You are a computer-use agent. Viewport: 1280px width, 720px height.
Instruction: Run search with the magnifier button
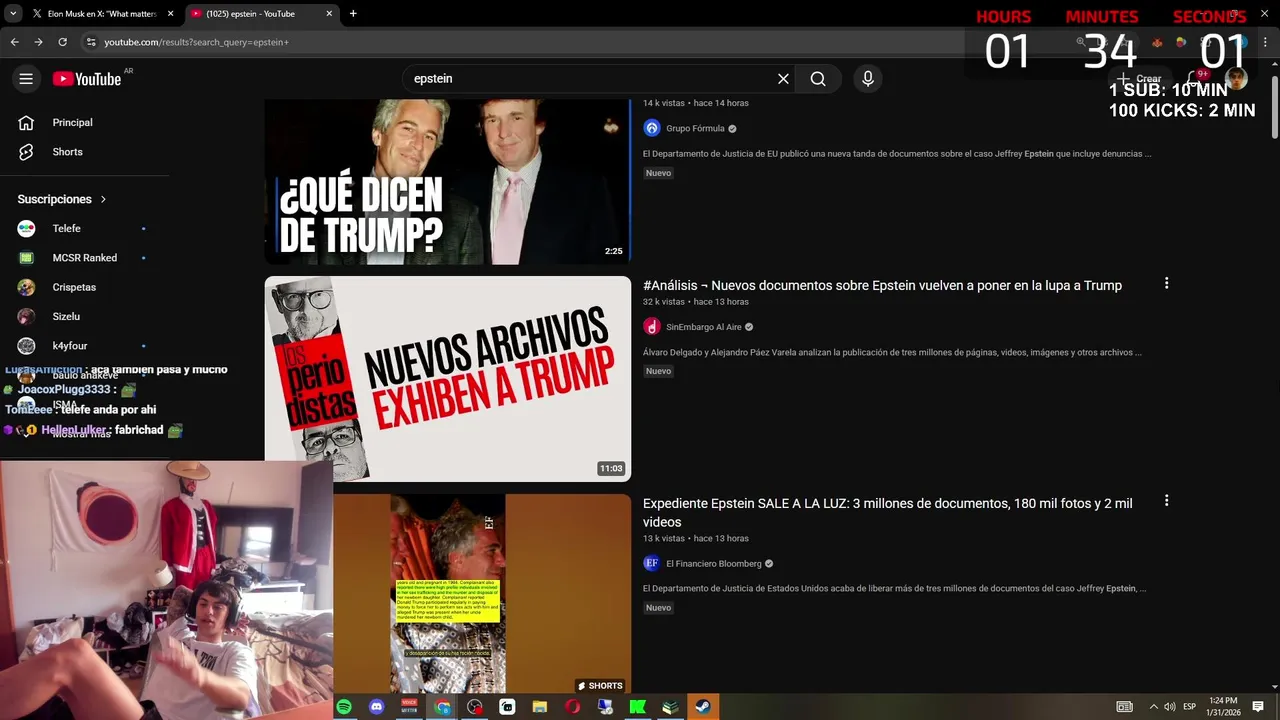pos(818,79)
